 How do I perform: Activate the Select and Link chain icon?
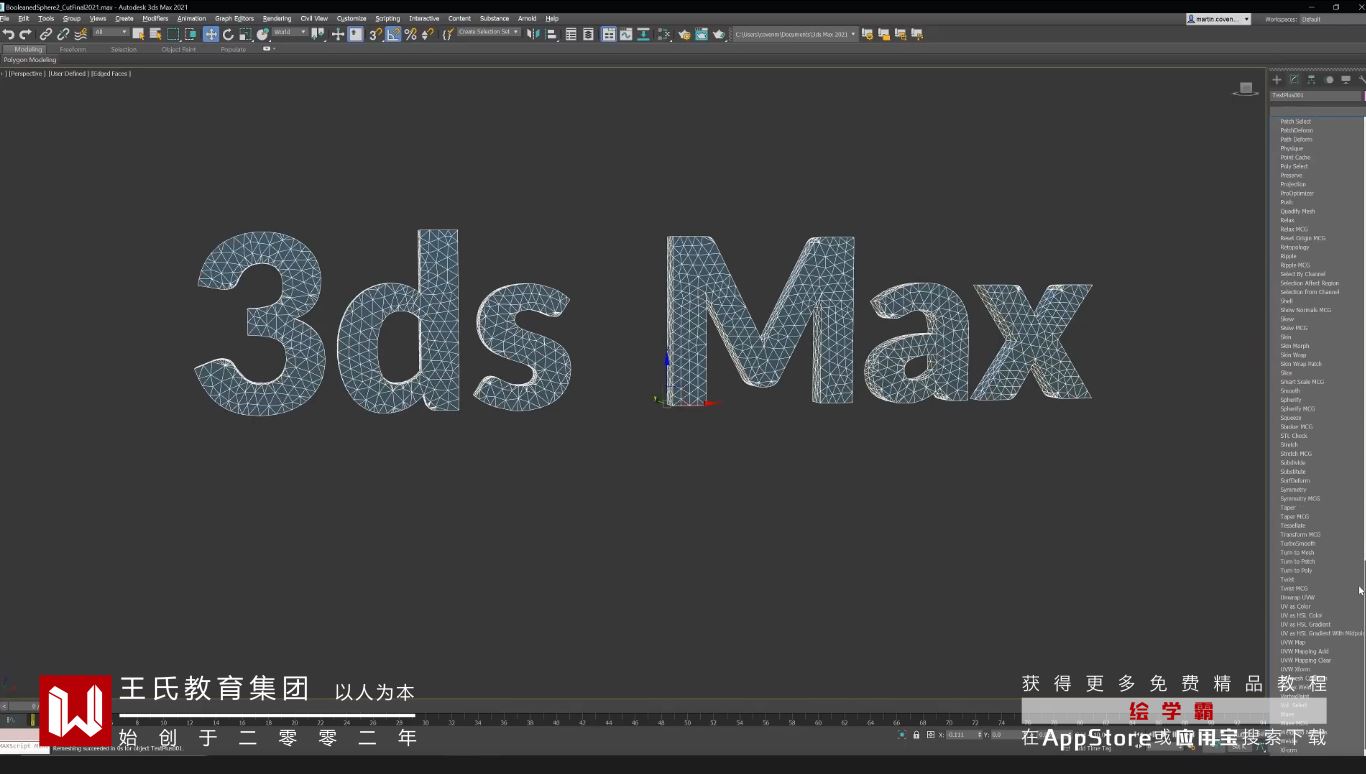click(x=46, y=34)
